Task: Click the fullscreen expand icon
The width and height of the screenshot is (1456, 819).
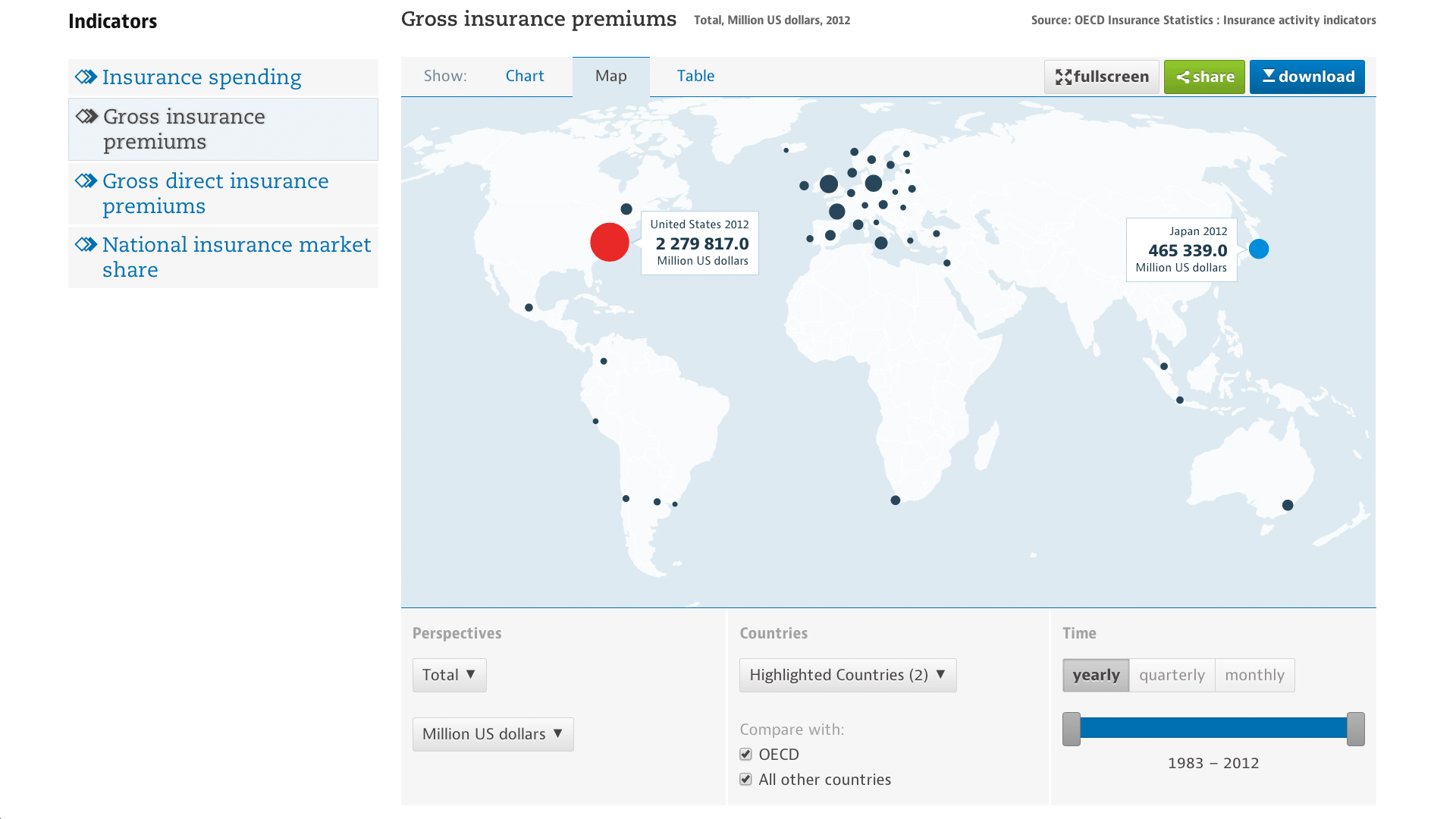Action: pyautogui.click(x=1063, y=77)
